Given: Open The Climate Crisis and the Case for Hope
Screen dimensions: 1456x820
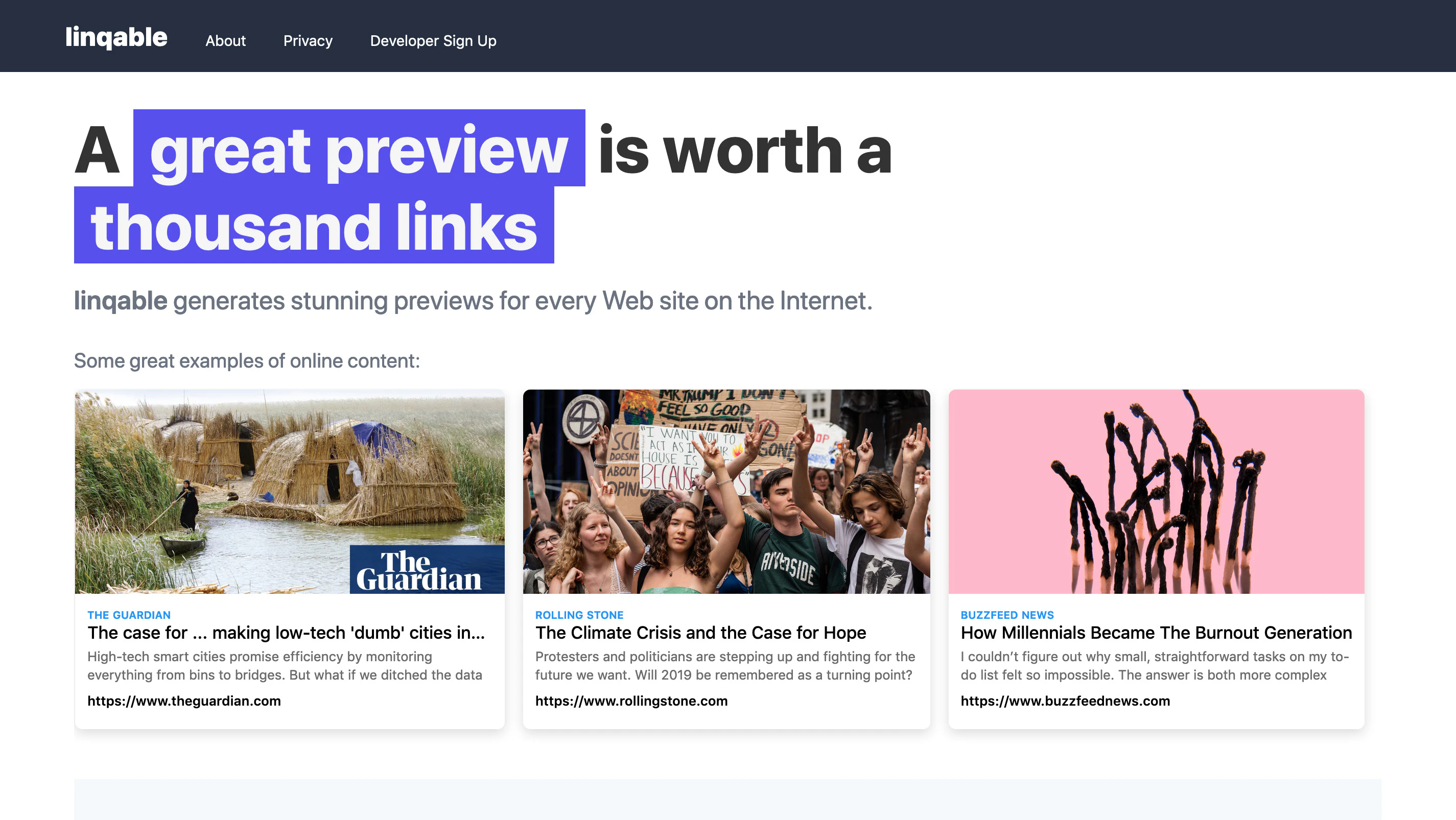Looking at the screenshot, I should pos(700,633).
